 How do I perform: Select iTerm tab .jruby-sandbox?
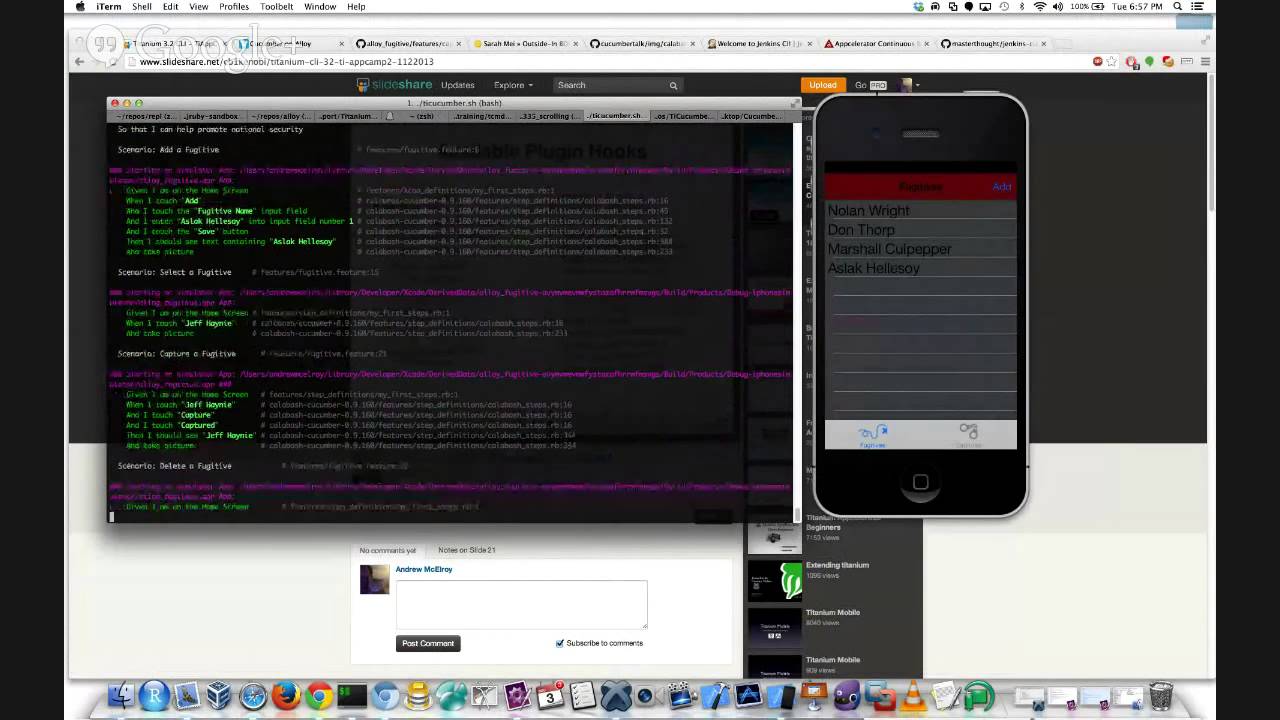tap(212, 116)
